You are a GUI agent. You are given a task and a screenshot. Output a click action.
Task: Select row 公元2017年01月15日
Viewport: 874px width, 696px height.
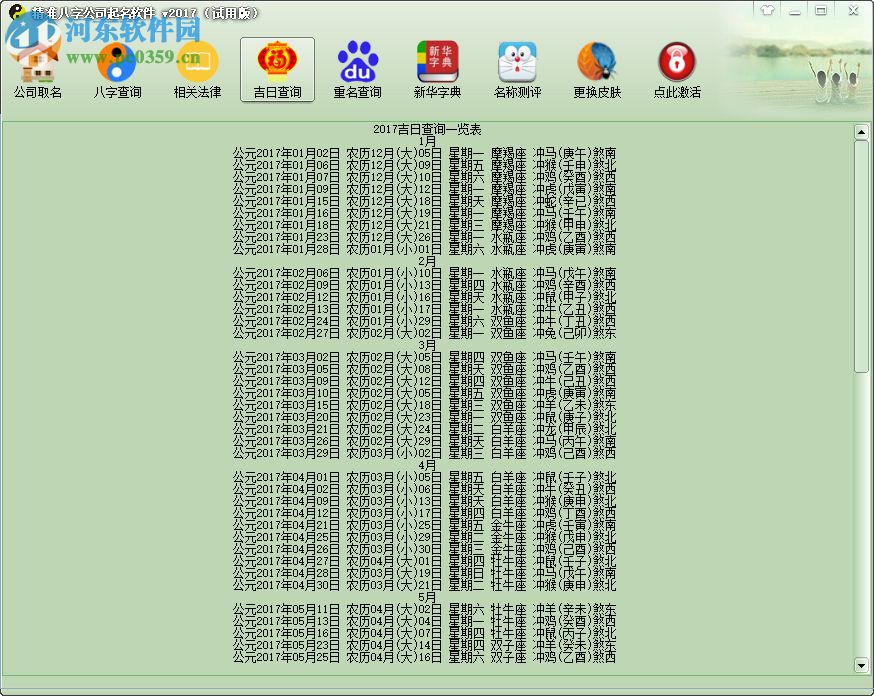coord(425,201)
